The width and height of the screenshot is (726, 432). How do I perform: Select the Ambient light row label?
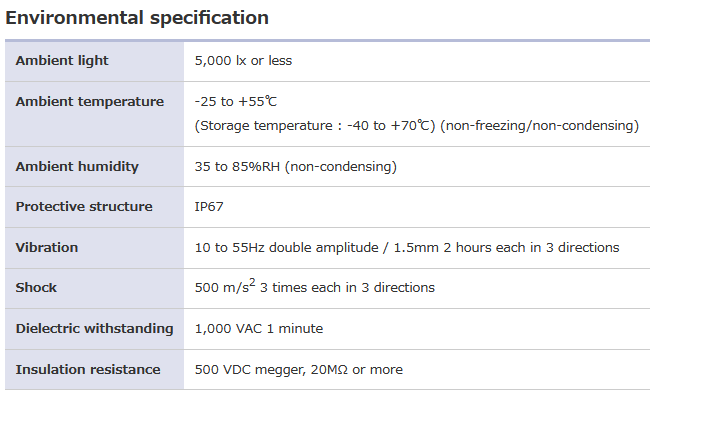(x=62, y=61)
